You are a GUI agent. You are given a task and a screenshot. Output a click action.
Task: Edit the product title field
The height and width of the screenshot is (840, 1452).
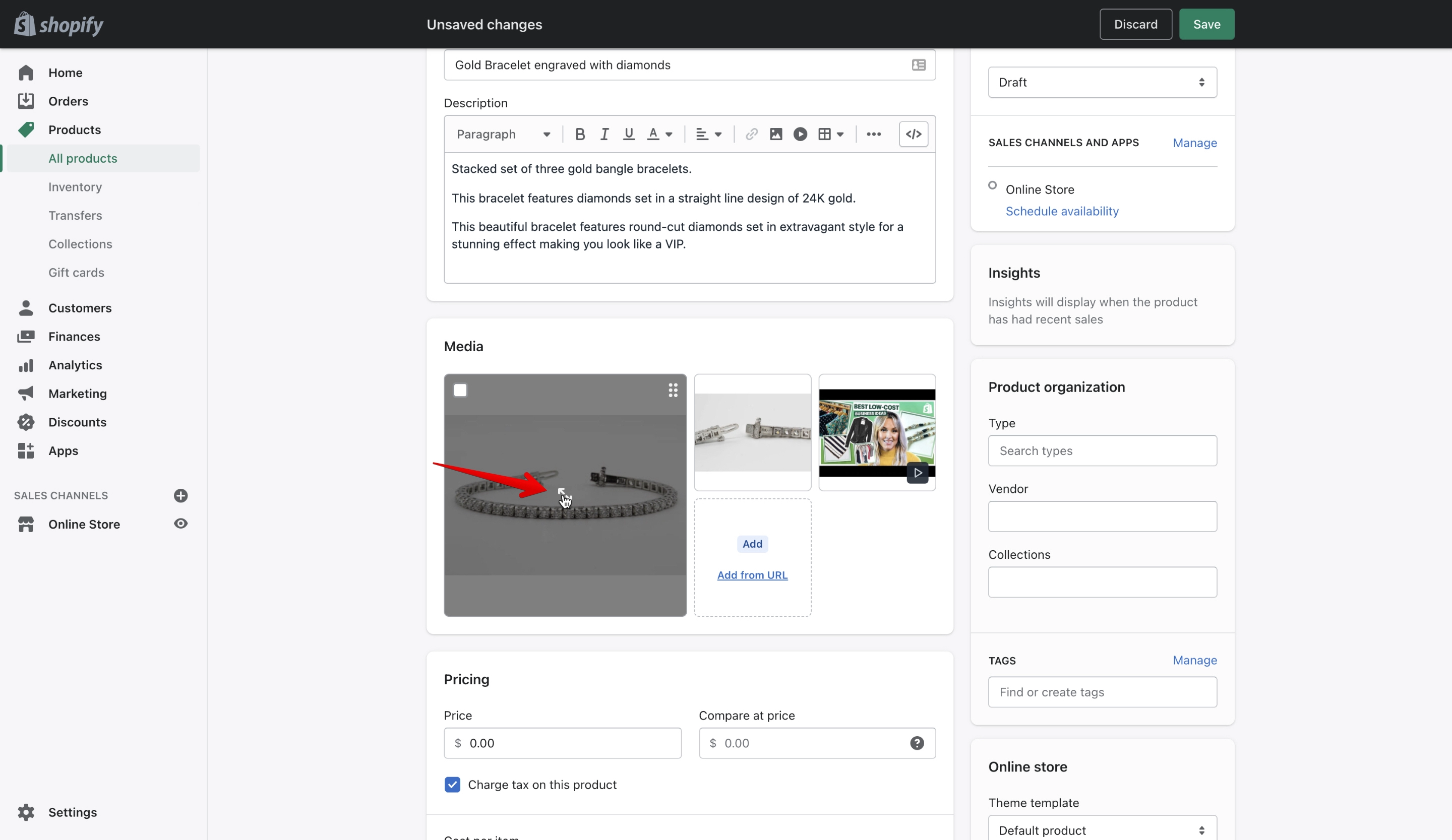[x=689, y=65]
